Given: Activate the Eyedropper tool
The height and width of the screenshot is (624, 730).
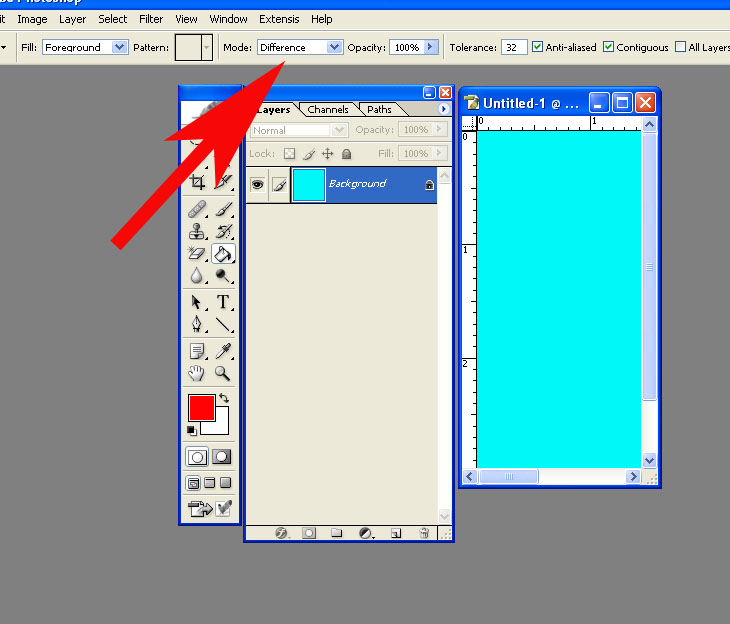Looking at the screenshot, I should (x=222, y=350).
